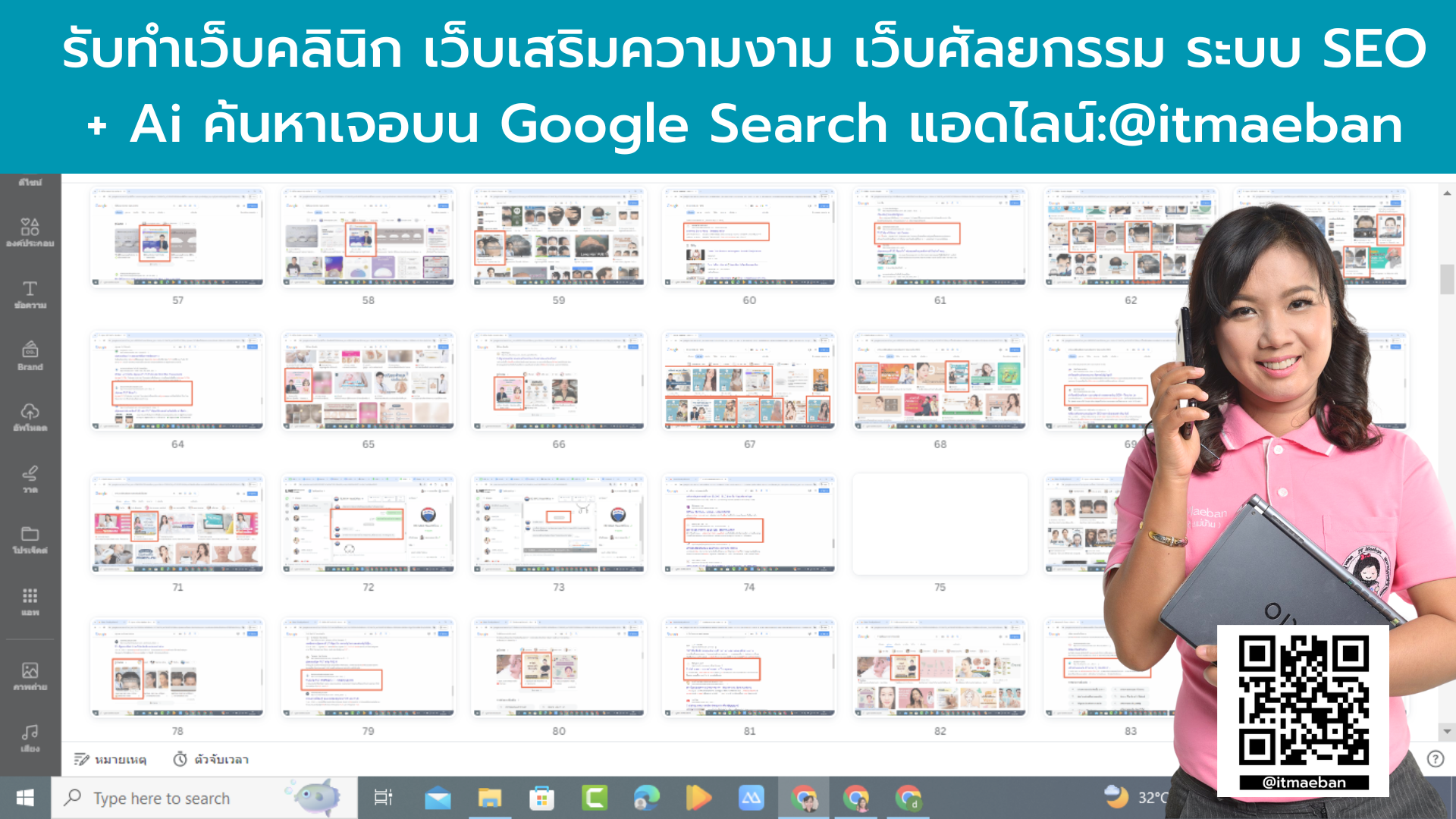Open slide 57 thumbnail
Screen dimensions: 1456x819
click(x=177, y=237)
